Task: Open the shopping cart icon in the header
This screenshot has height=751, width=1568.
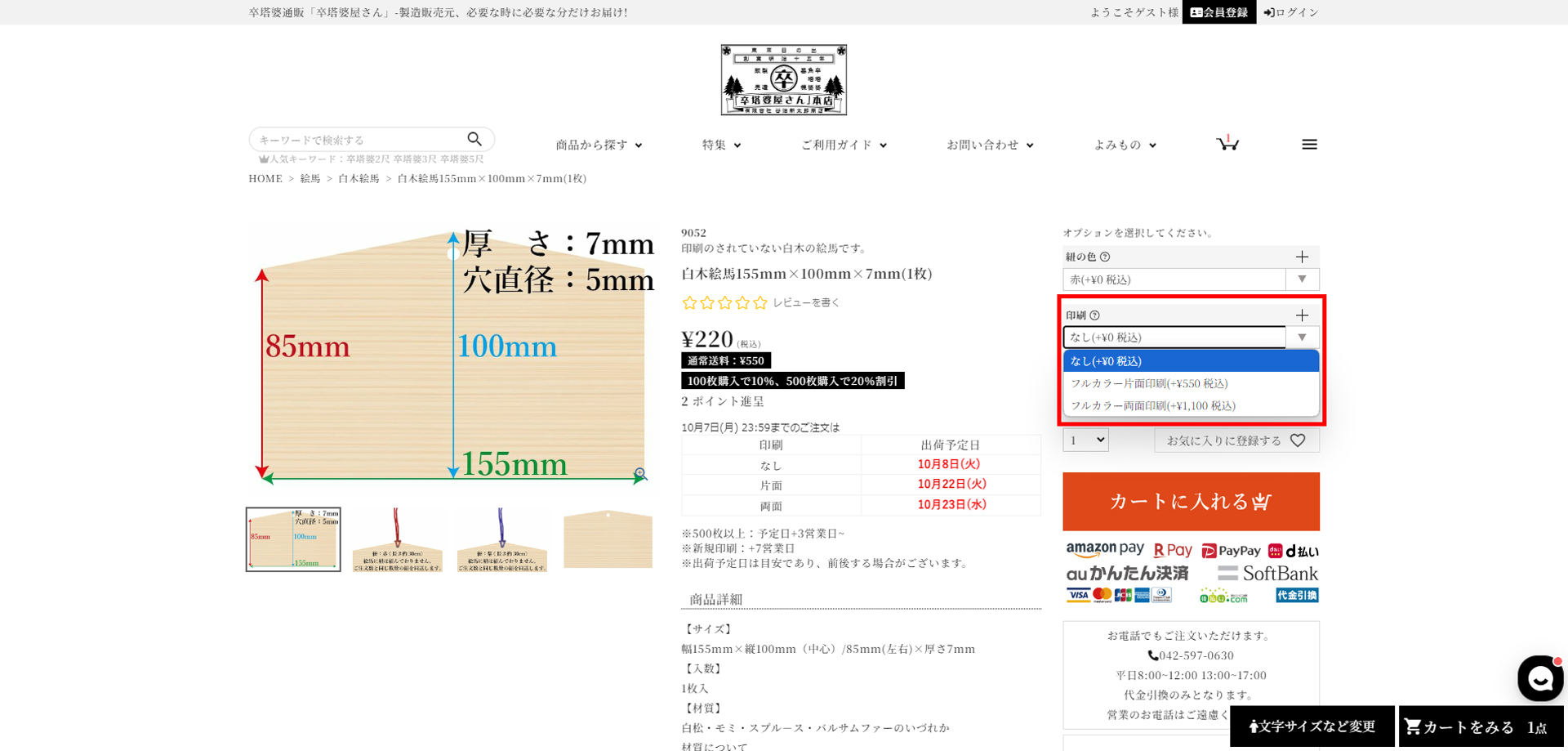Action: coord(1227,144)
